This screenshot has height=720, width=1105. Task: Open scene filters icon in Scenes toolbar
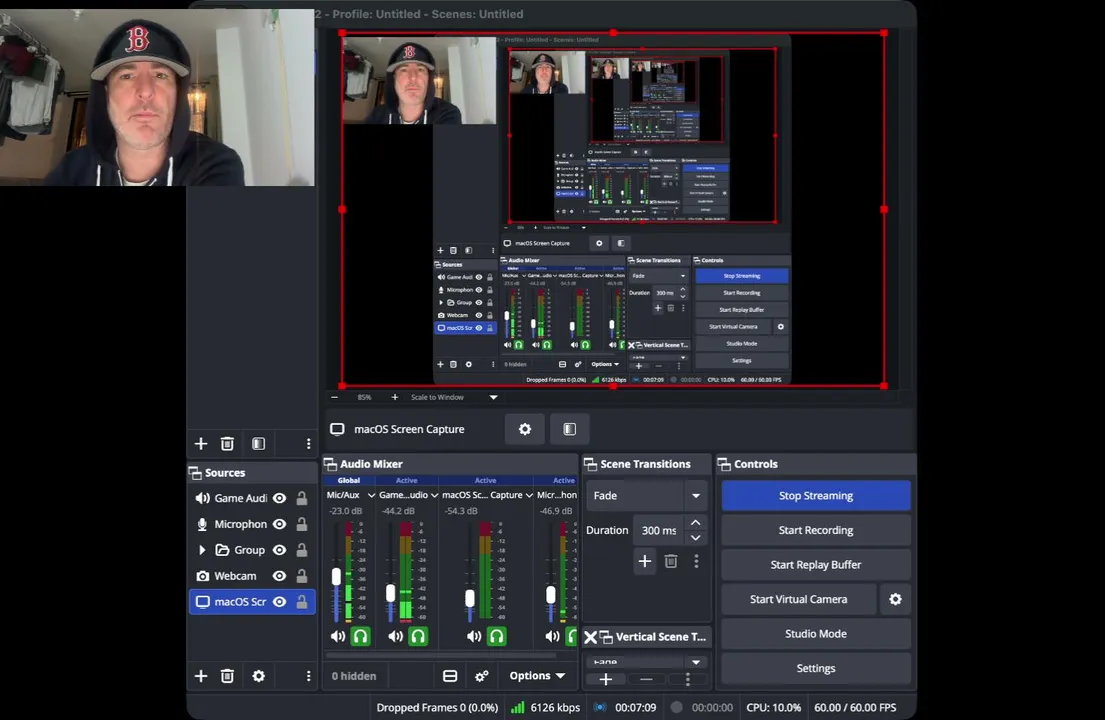point(259,444)
